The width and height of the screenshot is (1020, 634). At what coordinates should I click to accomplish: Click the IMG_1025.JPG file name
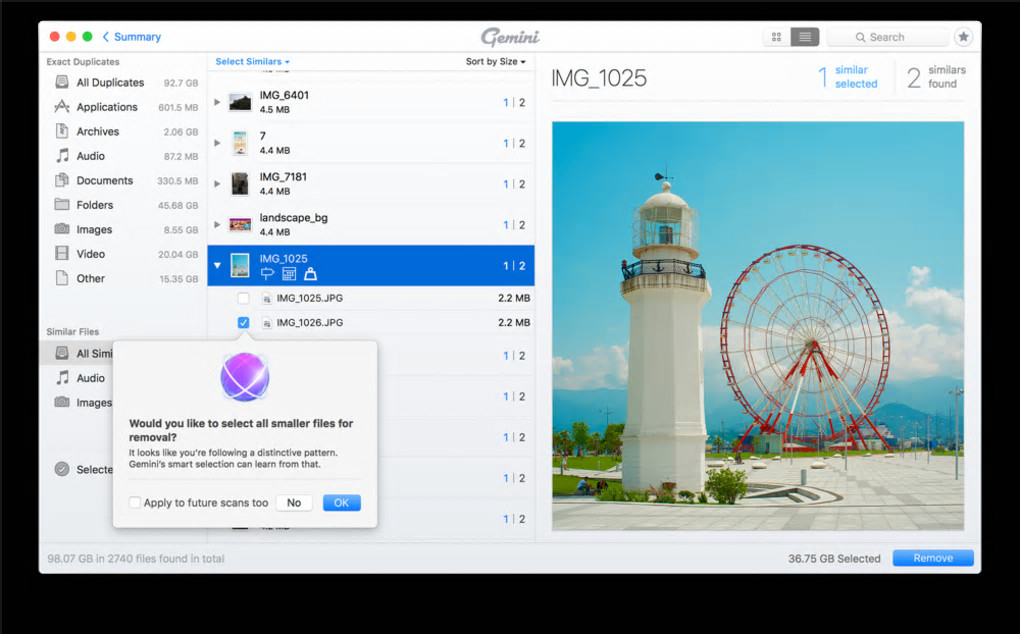click(x=310, y=298)
